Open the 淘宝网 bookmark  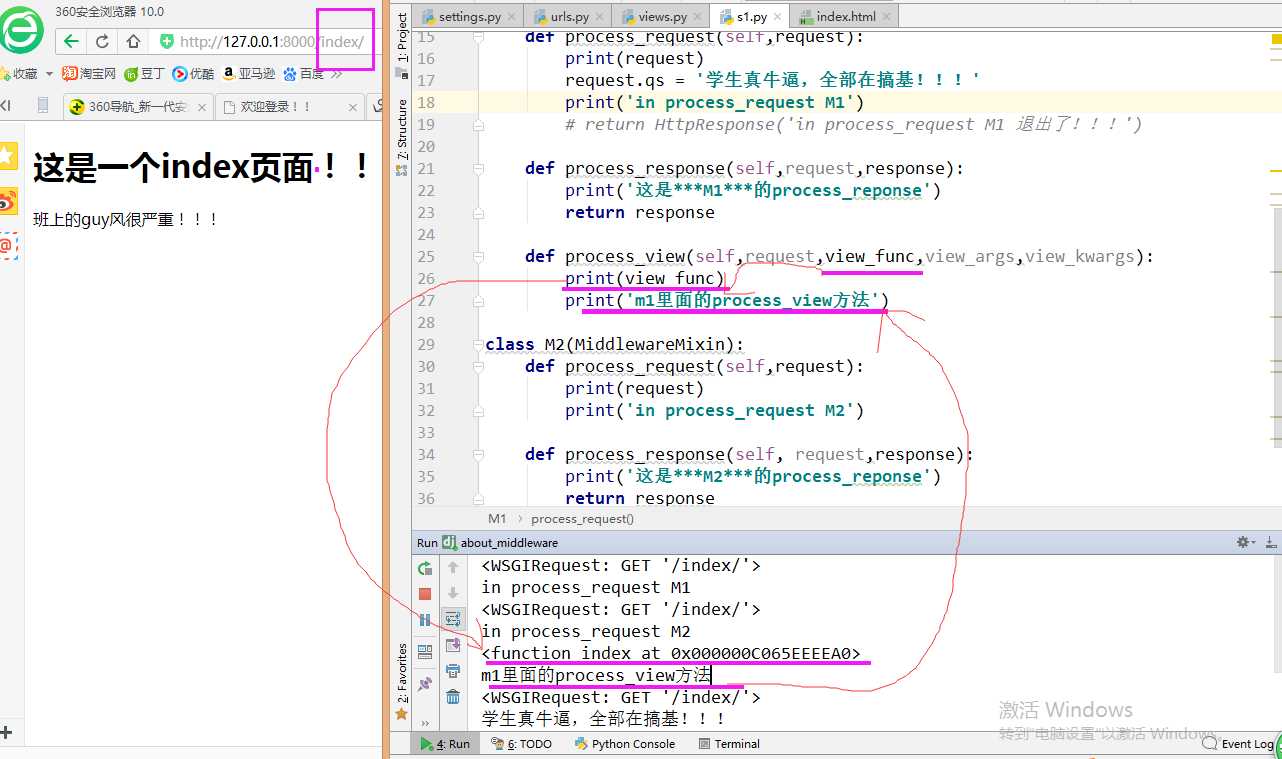(x=89, y=74)
